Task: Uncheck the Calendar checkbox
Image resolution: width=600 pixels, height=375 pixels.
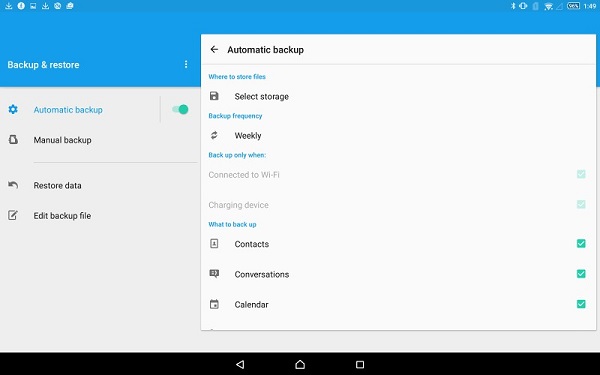Action: coord(581,304)
